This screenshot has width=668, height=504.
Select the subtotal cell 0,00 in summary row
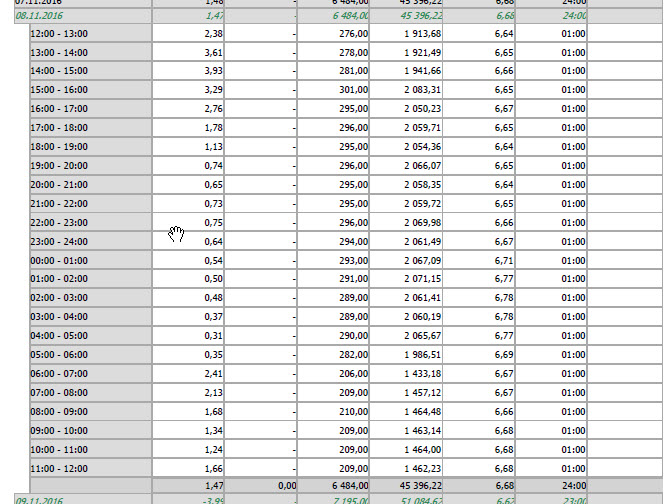(x=261, y=486)
